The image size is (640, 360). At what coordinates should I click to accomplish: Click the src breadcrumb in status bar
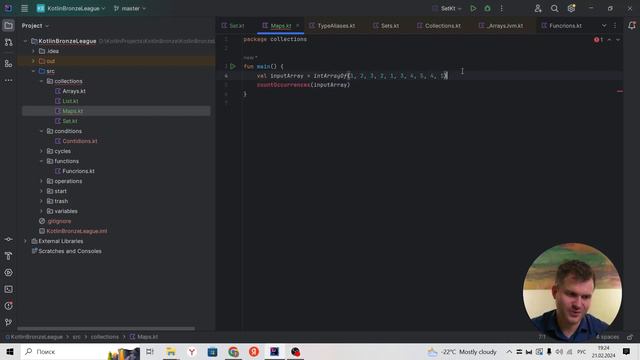coord(76,337)
